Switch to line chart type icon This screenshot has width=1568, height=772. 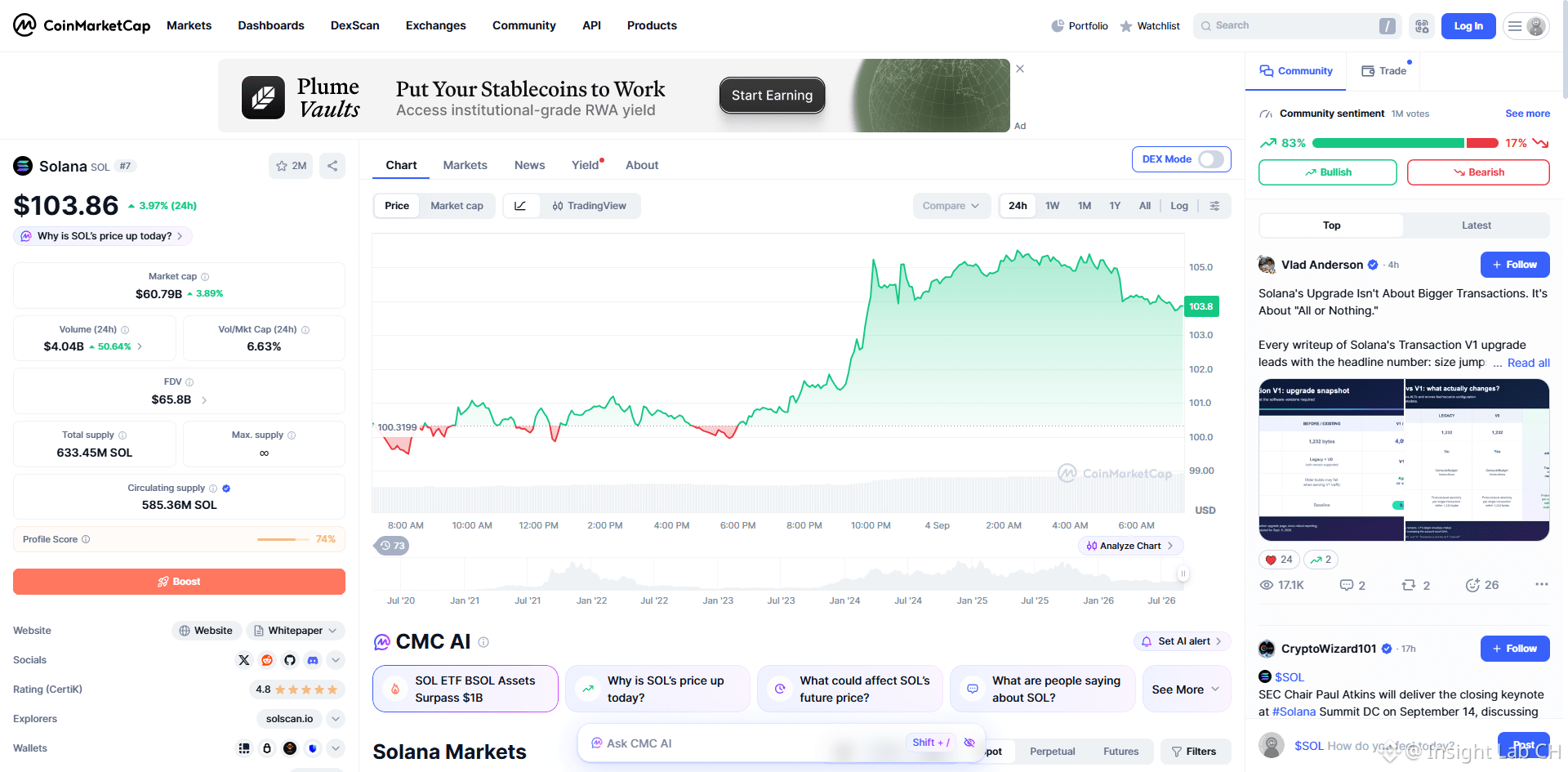tap(520, 206)
